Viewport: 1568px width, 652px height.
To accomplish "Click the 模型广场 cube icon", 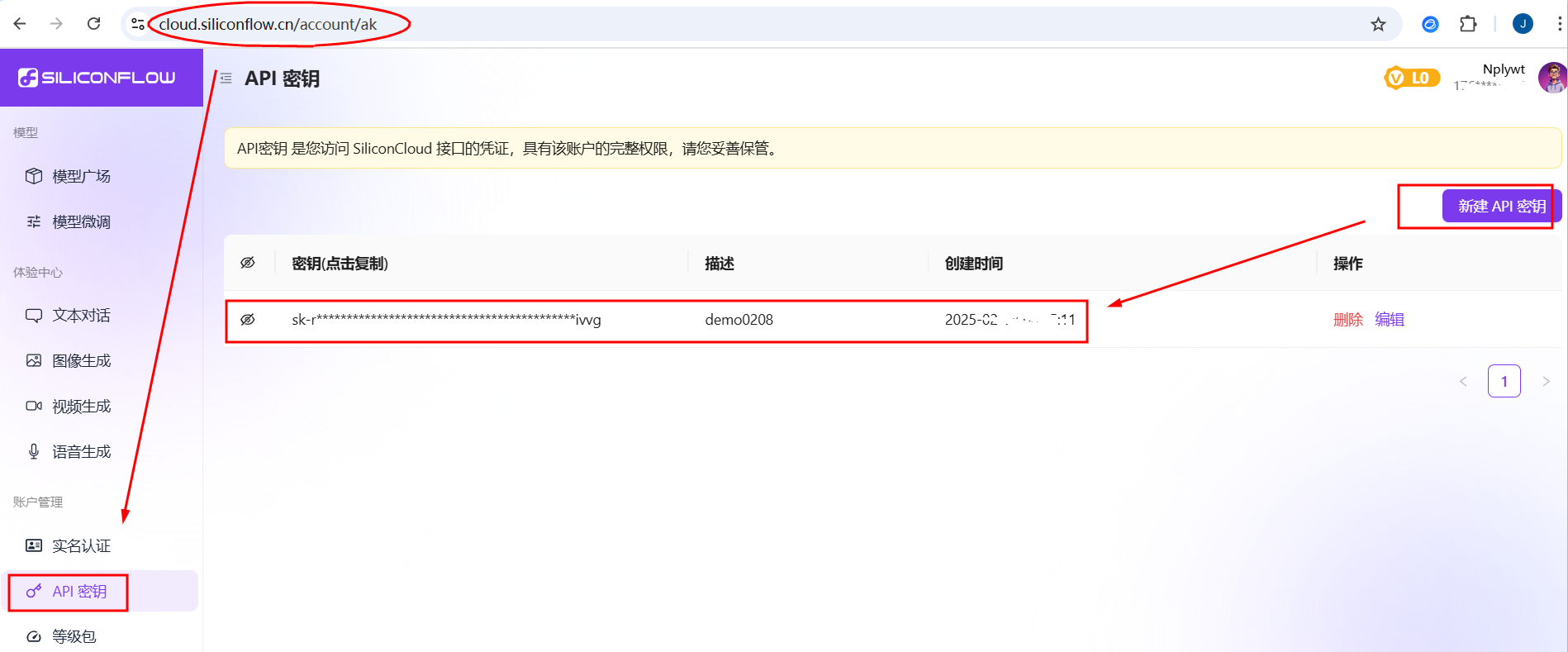I will coord(34,176).
